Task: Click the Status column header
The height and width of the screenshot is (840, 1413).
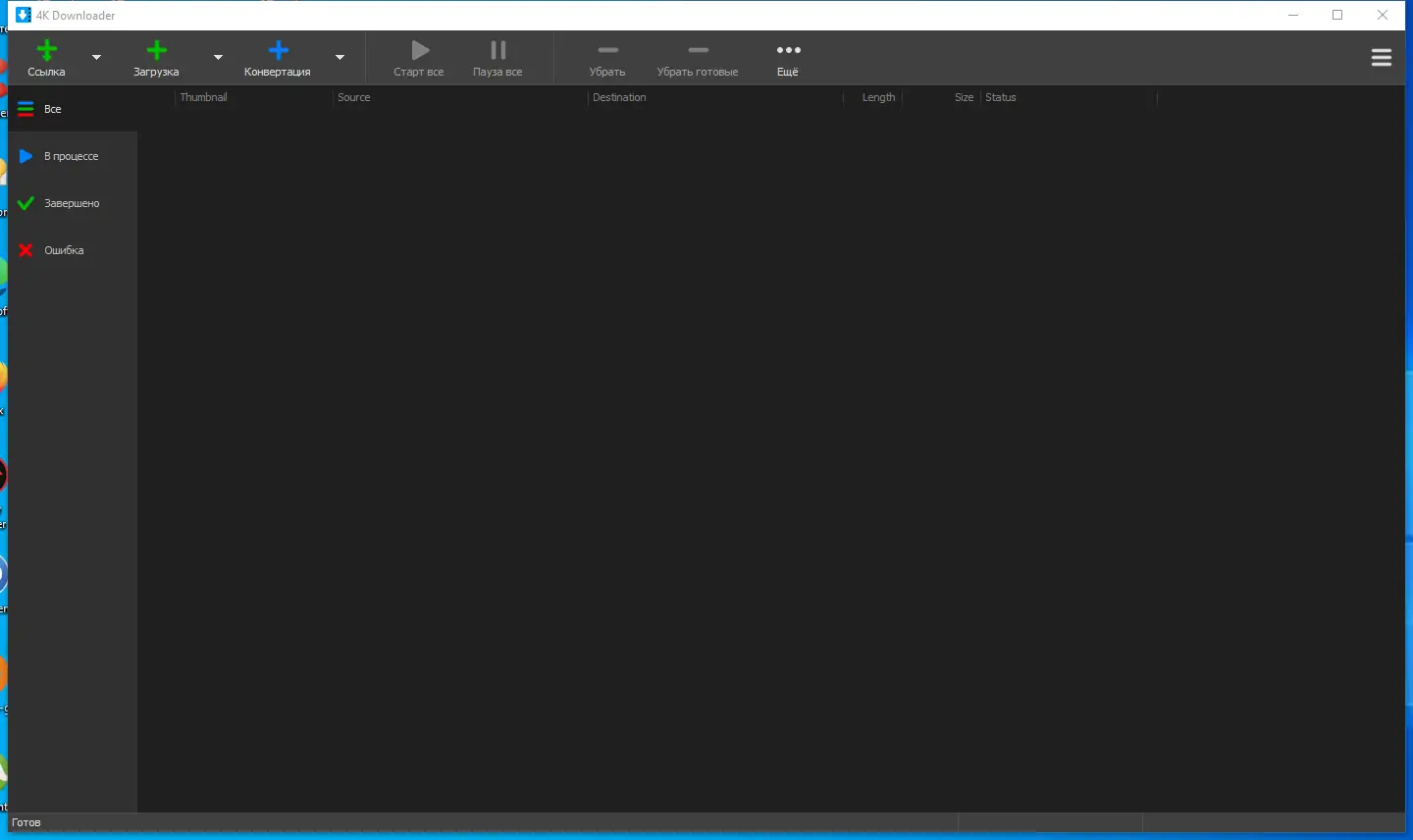Action: click(x=1001, y=97)
